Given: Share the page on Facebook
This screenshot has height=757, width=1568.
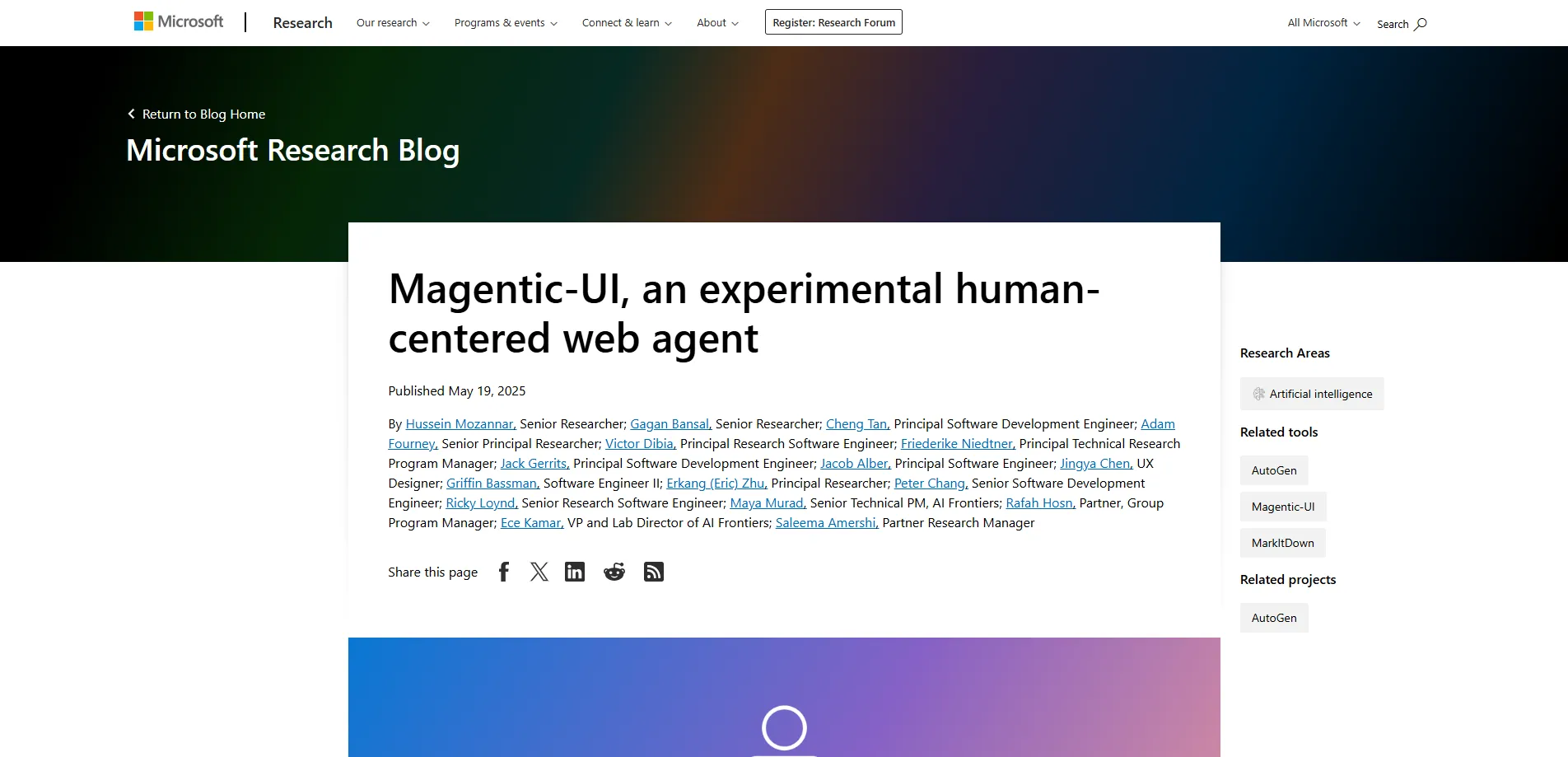Looking at the screenshot, I should [x=503, y=571].
